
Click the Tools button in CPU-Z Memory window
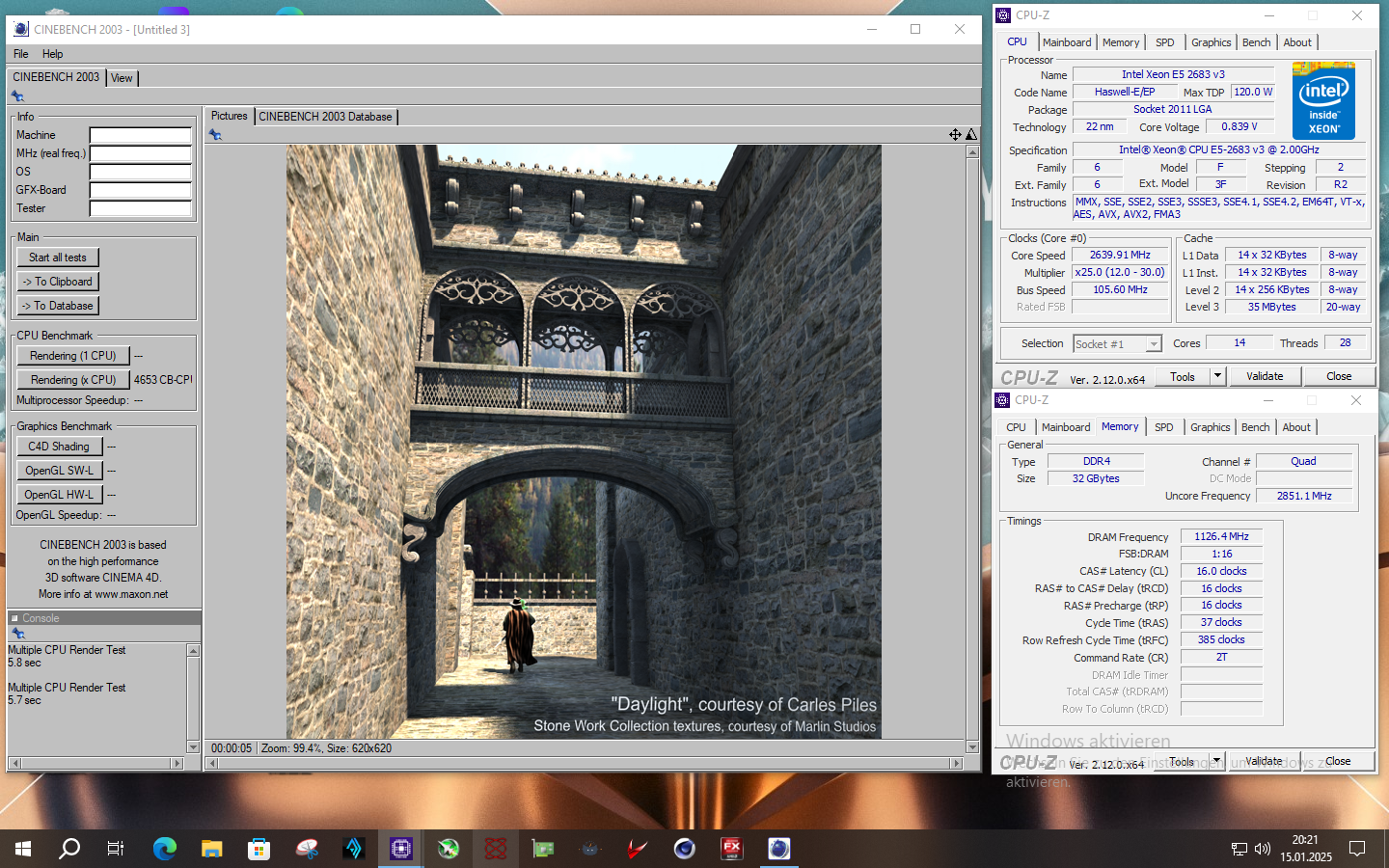[1182, 761]
